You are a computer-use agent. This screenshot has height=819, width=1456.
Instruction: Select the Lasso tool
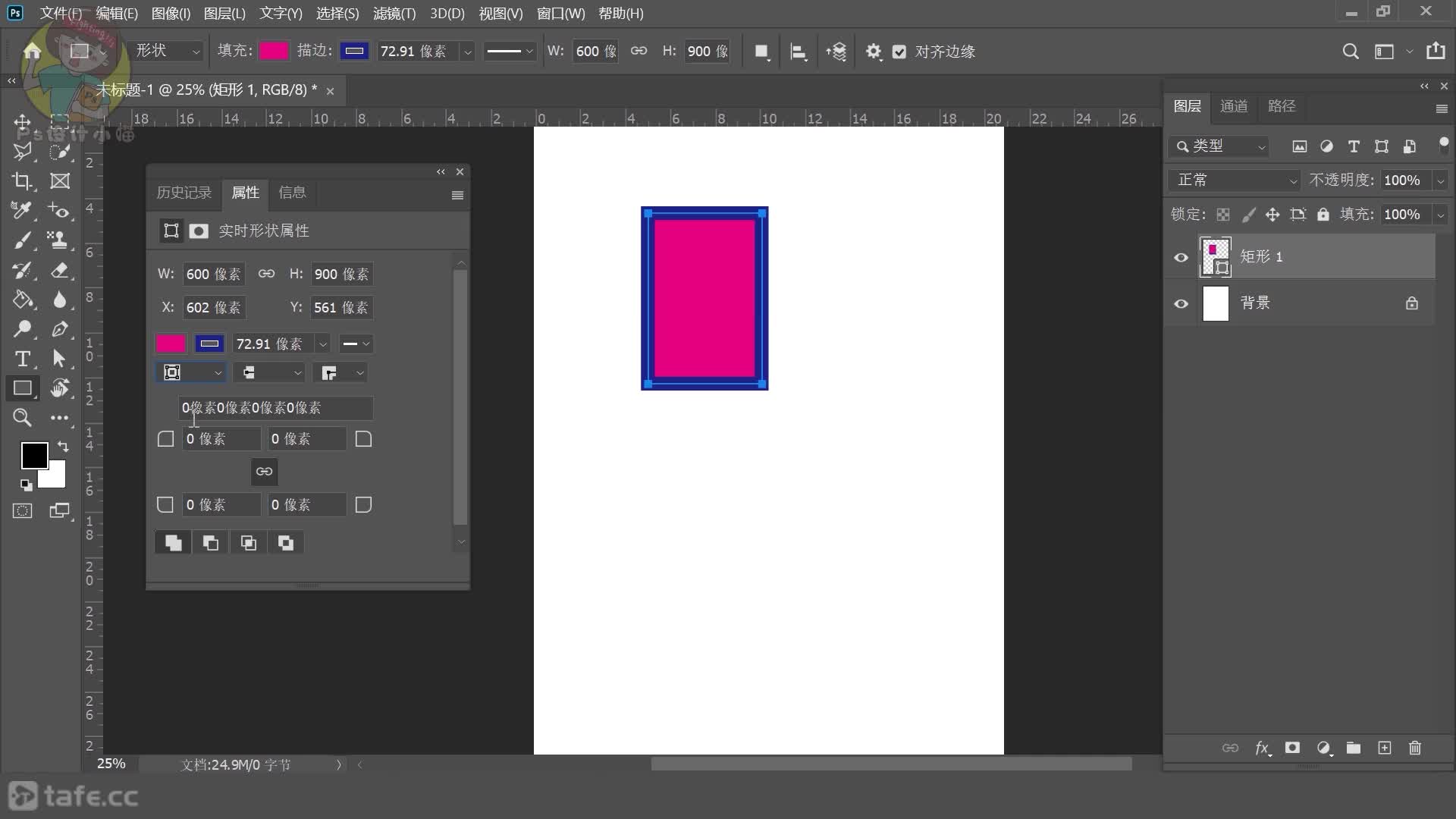(x=22, y=152)
